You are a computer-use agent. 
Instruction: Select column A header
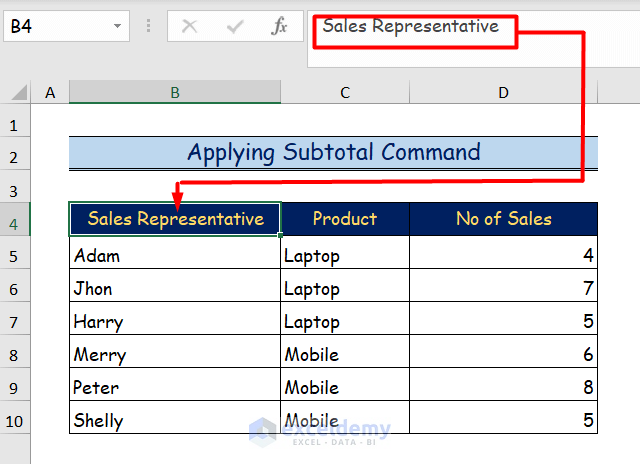click(x=50, y=93)
